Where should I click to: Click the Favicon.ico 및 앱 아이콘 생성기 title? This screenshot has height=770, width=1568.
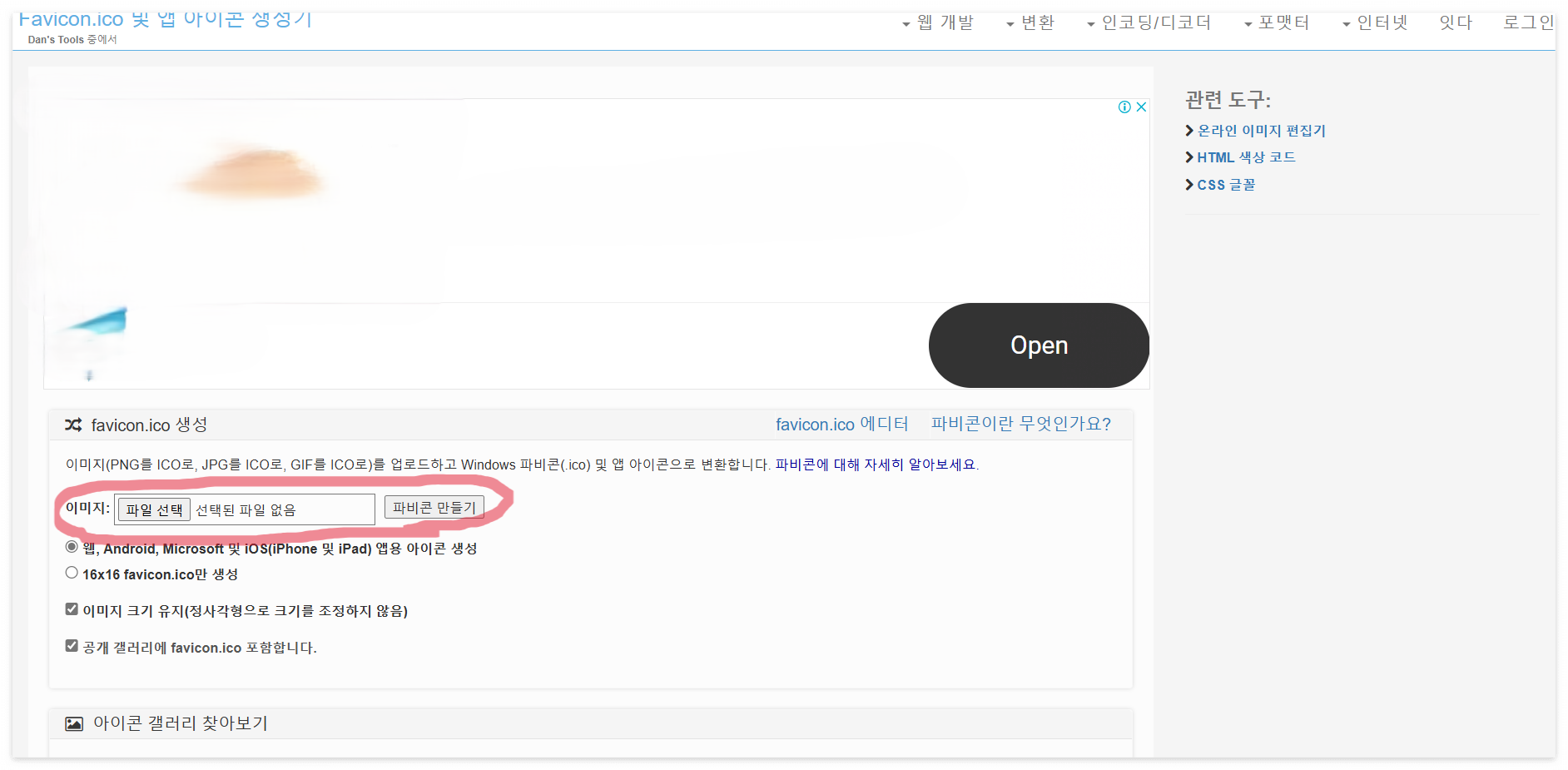click(165, 20)
